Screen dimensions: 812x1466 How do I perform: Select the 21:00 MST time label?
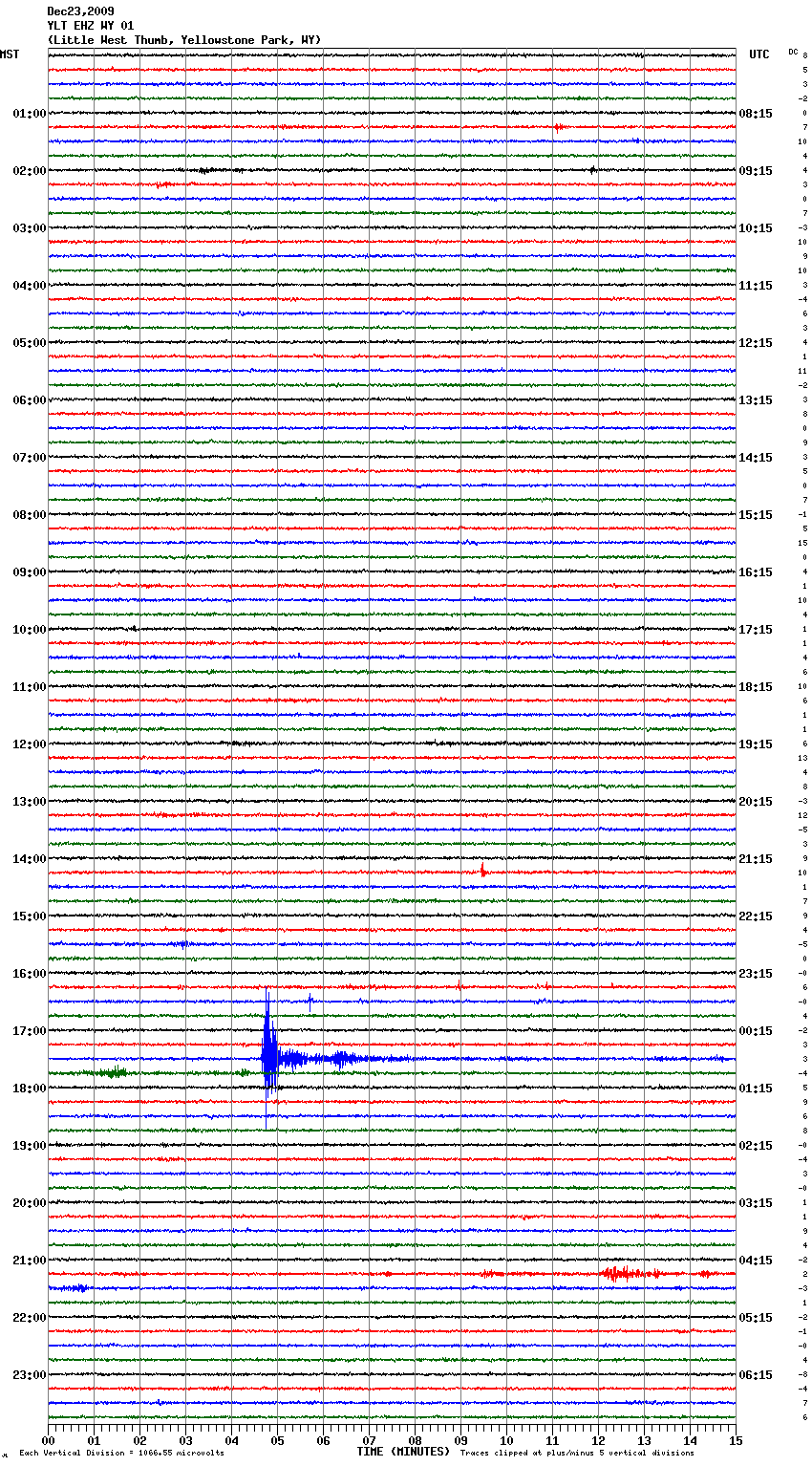click(x=29, y=1261)
